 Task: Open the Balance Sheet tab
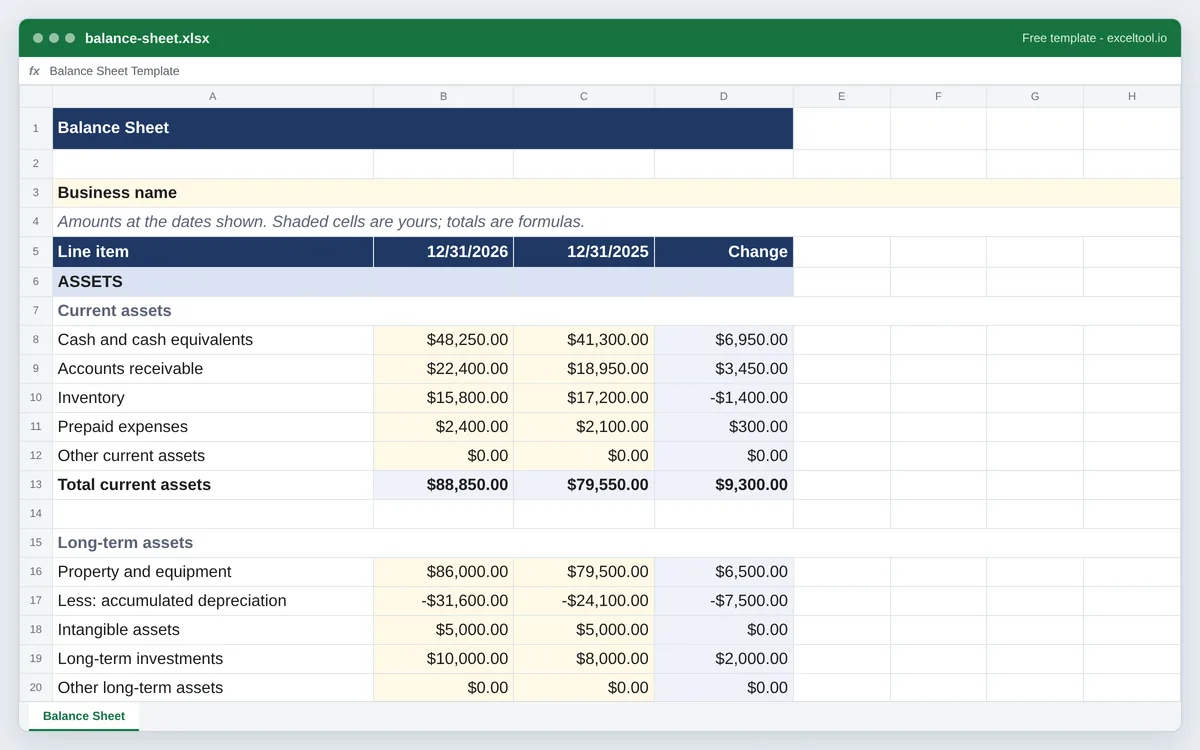tap(84, 716)
